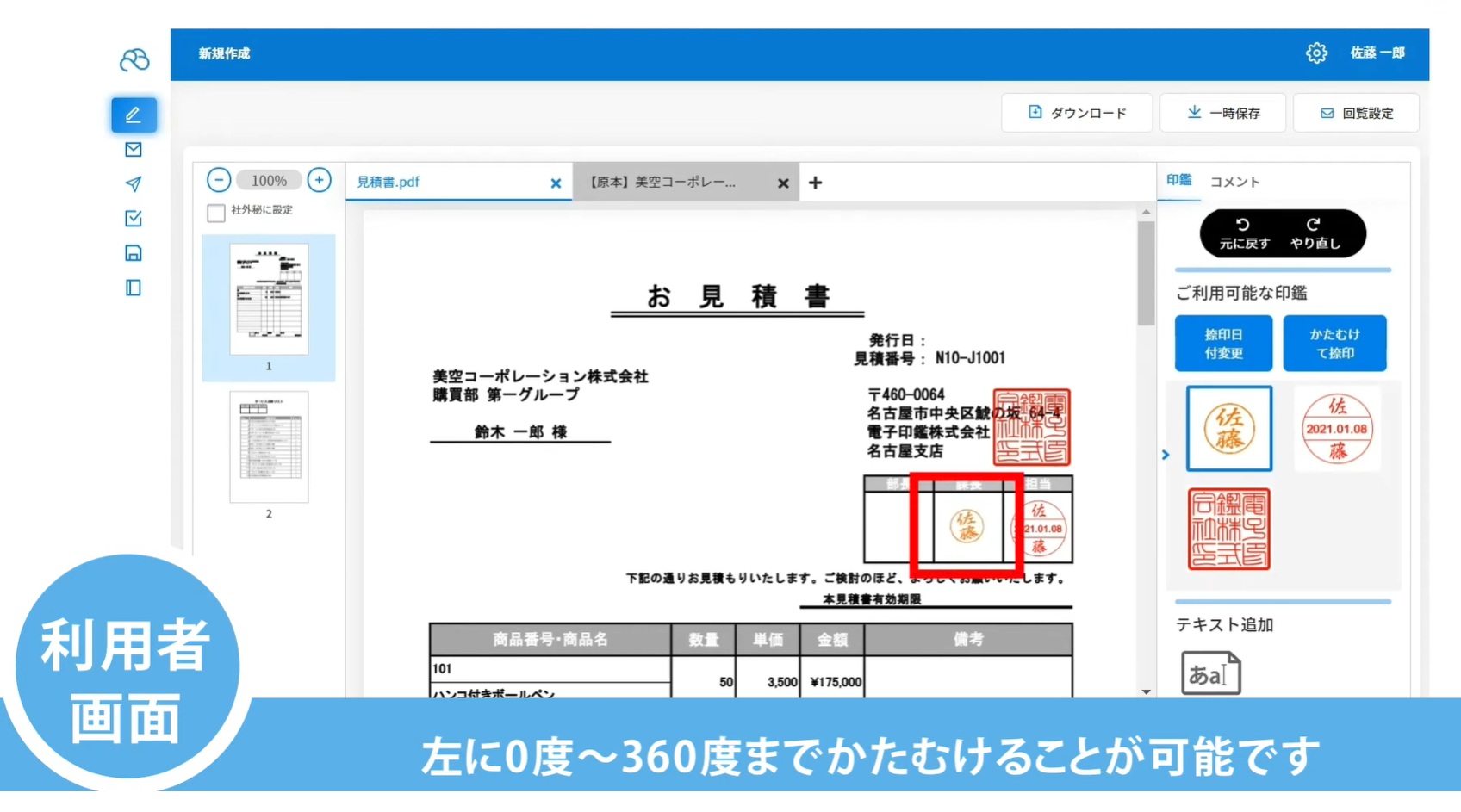Screen dimensions: 1461x812
Task: Add a new document tab with plus
Action: tap(815, 183)
